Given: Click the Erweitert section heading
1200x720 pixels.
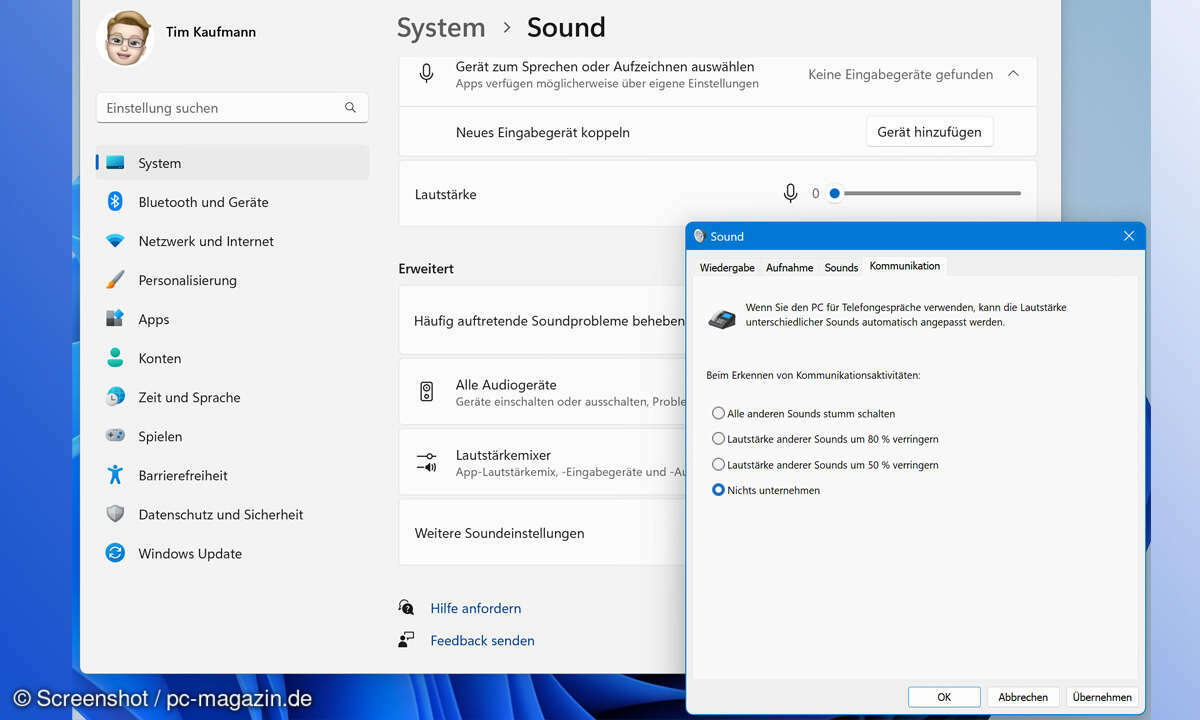Looking at the screenshot, I should click(x=426, y=268).
